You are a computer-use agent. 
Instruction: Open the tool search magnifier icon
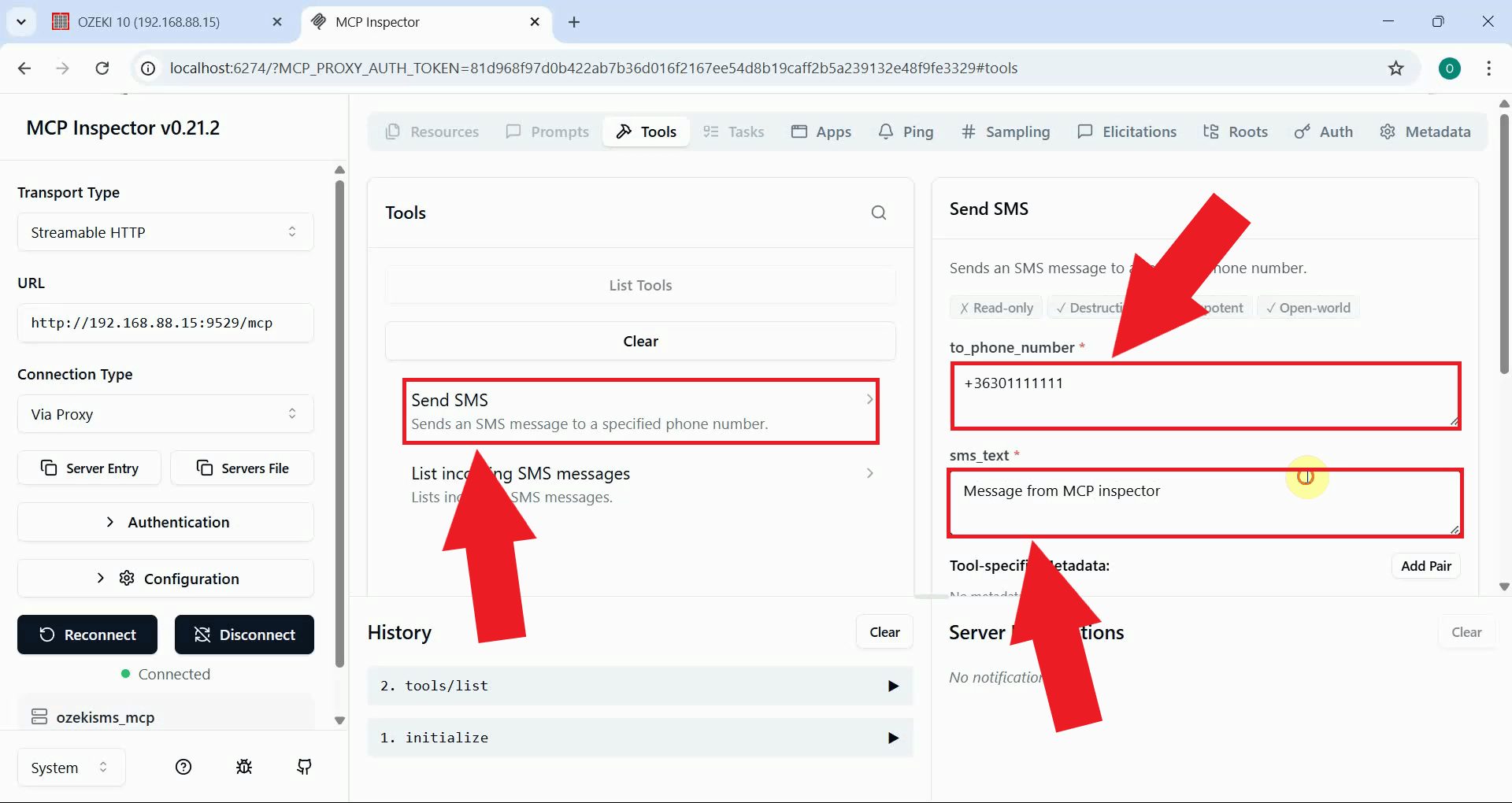tap(878, 213)
